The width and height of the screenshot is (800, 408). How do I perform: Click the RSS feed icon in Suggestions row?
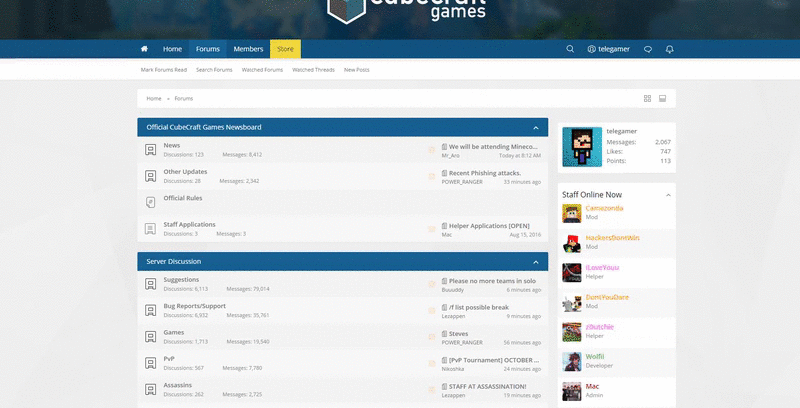click(432, 284)
